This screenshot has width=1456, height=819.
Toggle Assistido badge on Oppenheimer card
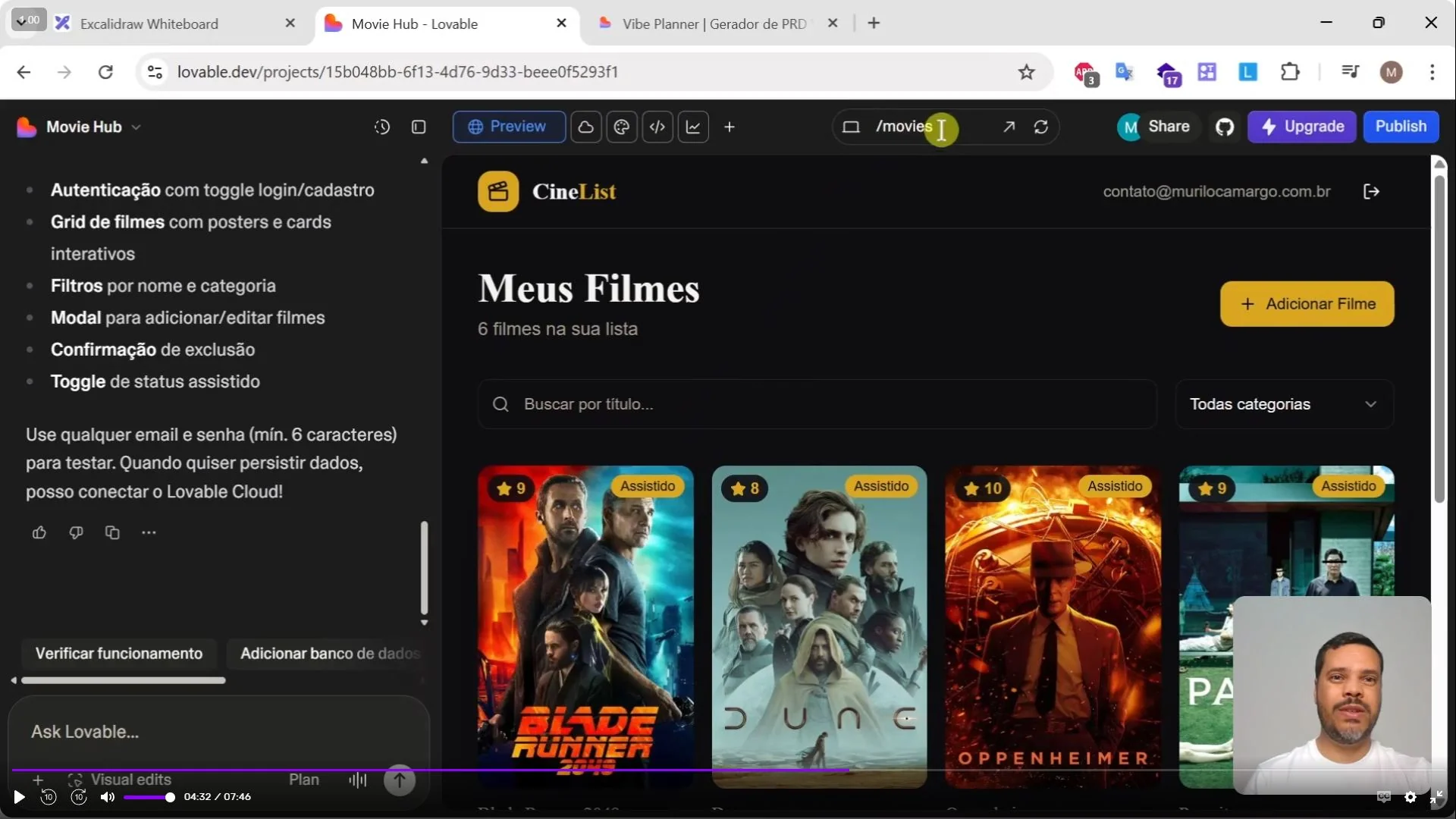[1115, 486]
